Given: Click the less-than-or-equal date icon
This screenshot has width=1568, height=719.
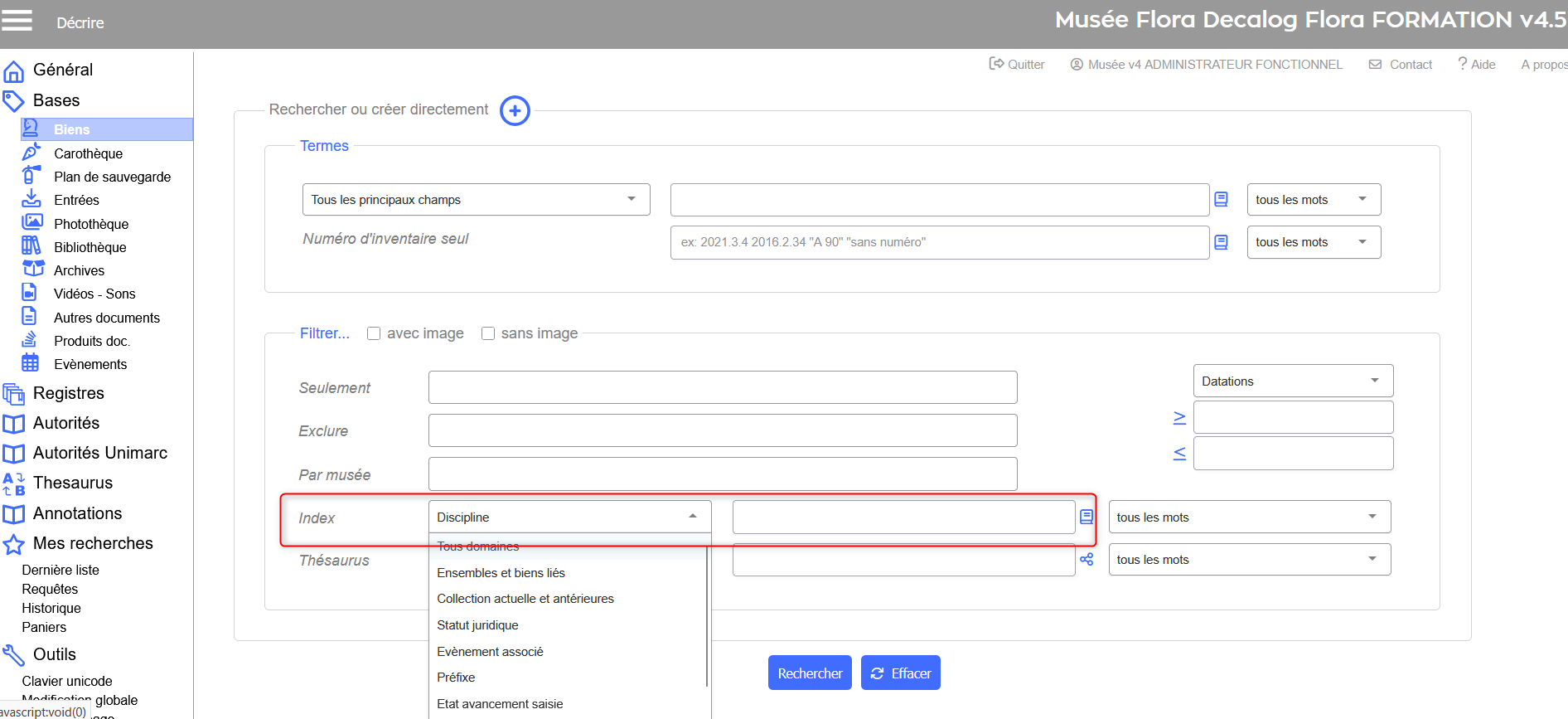Looking at the screenshot, I should pos(1179,454).
